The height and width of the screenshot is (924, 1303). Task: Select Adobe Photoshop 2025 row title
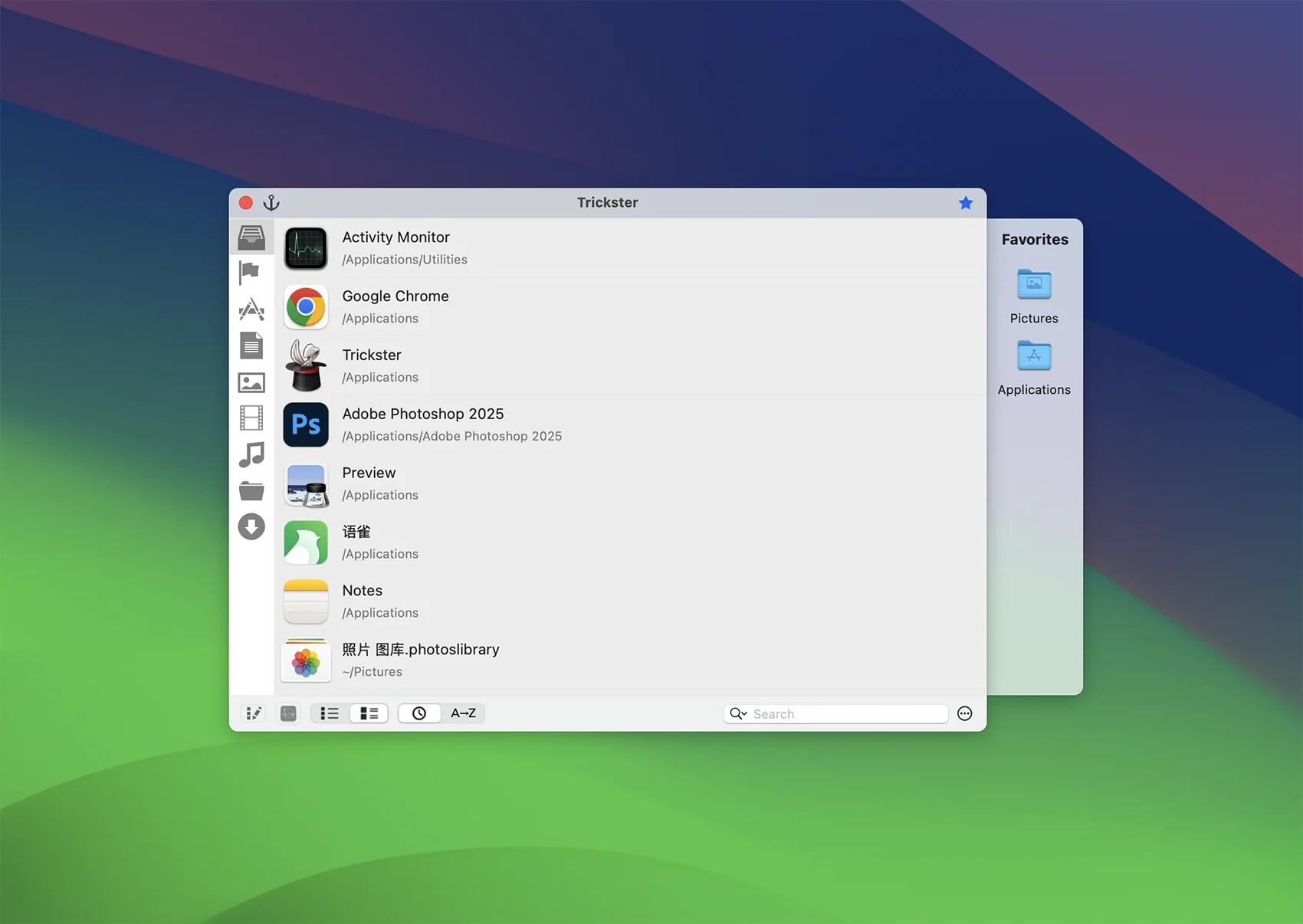pos(423,414)
